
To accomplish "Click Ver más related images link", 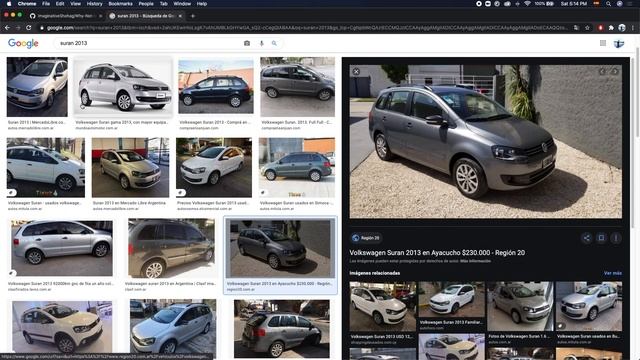I will point(613,273).
